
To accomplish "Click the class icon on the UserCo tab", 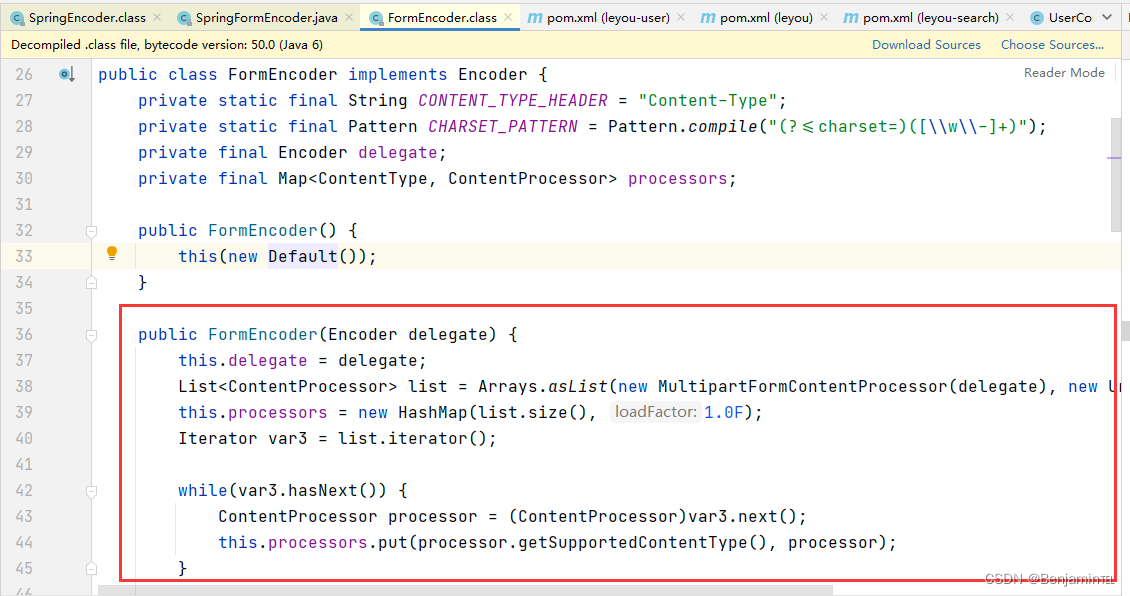I will [1035, 17].
